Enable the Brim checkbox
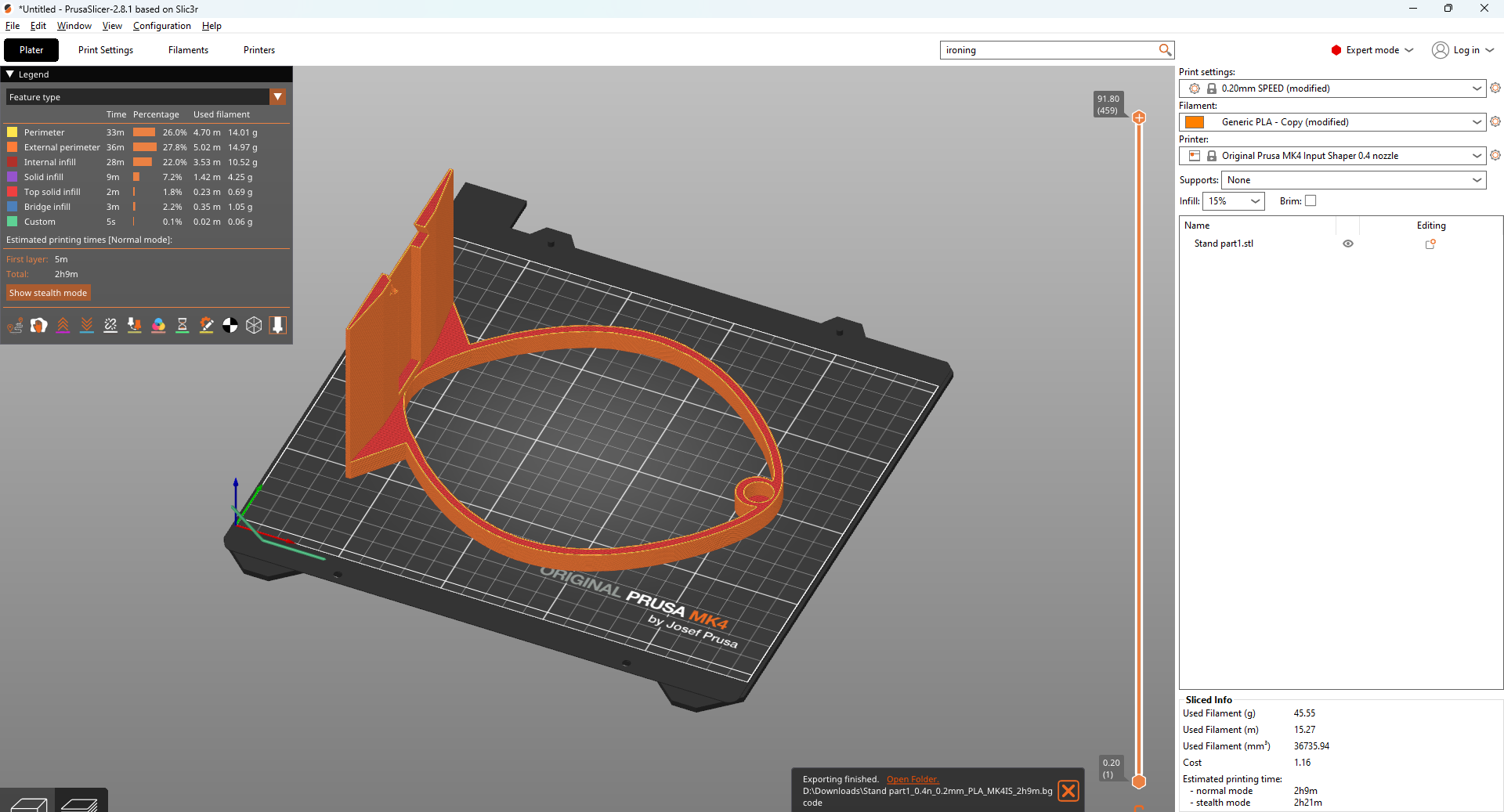This screenshot has height=812, width=1504. point(1311,201)
